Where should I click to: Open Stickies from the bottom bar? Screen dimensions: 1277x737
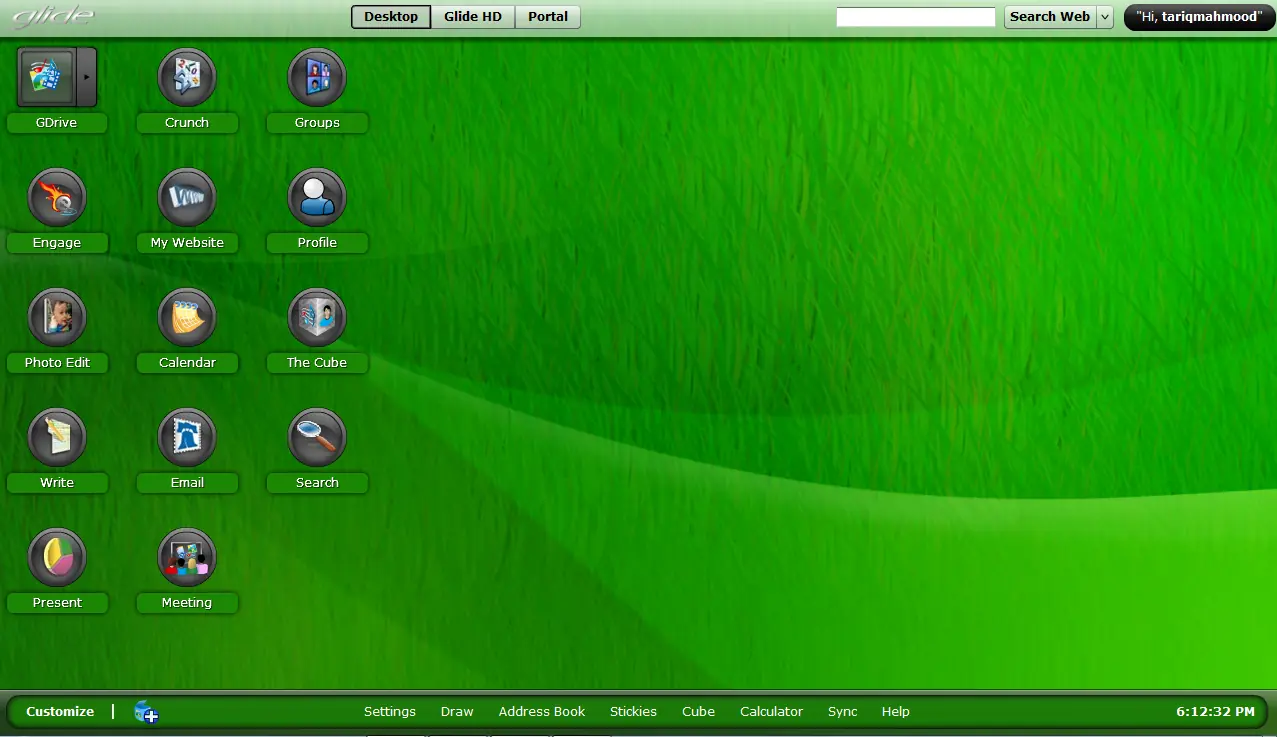pyautogui.click(x=633, y=712)
